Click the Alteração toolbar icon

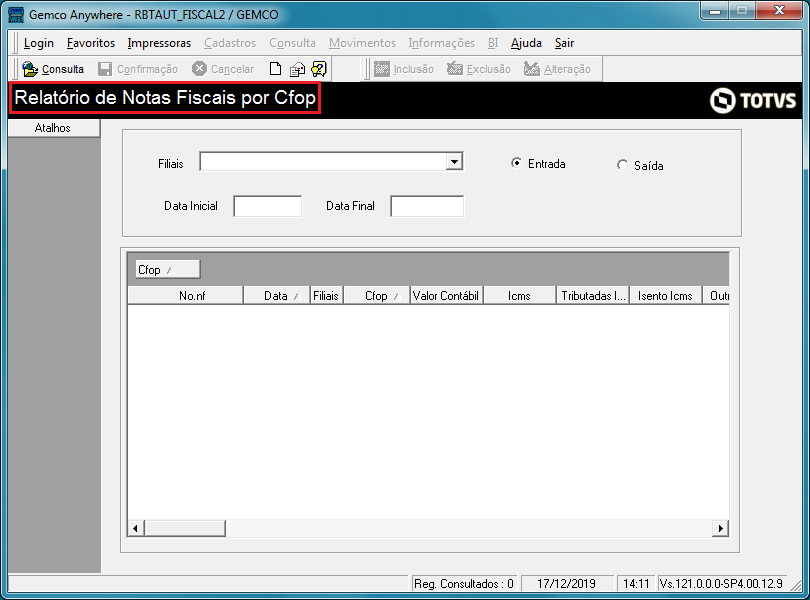[x=532, y=69]
